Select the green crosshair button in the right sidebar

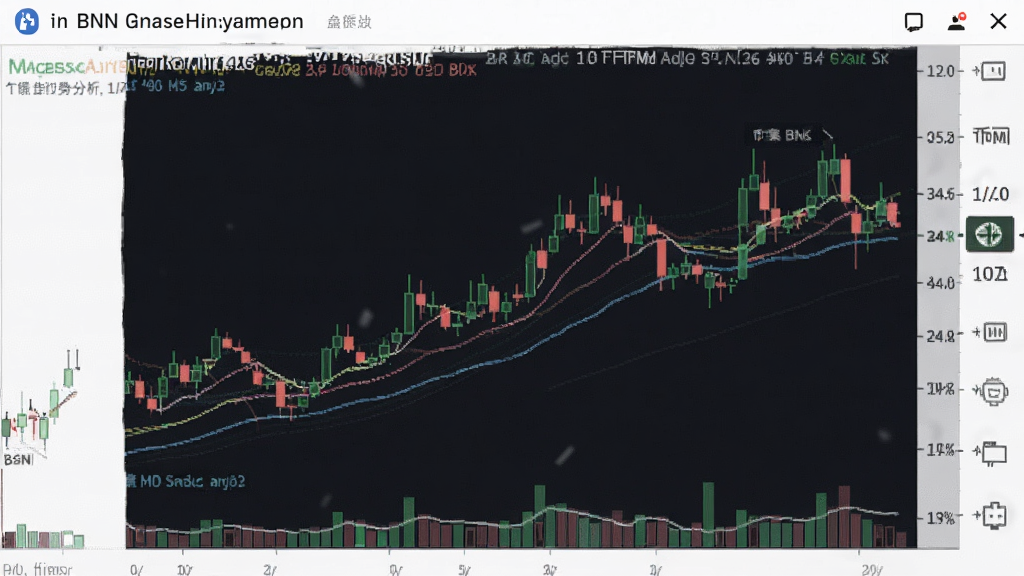pos(989,234)
